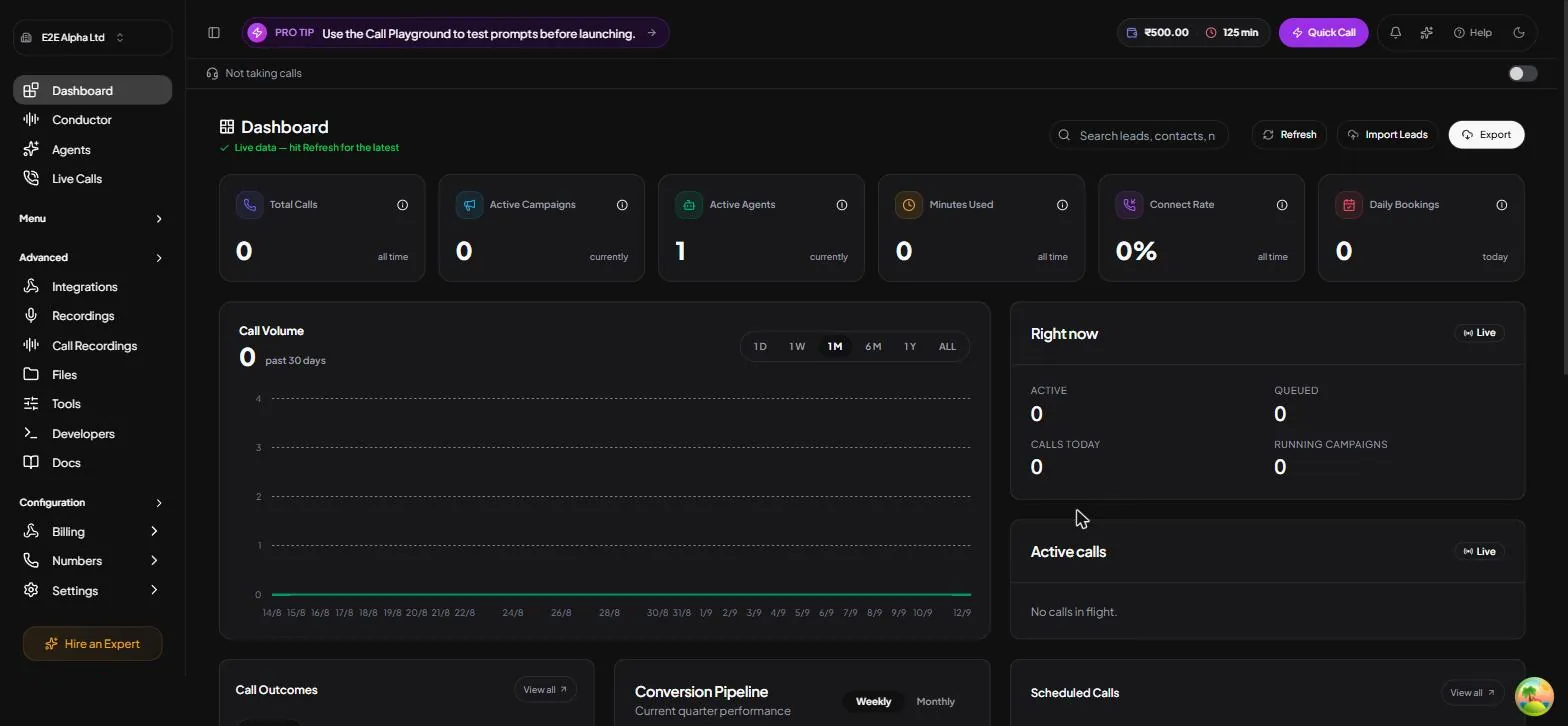The width and height of the screenshot is (1568, 726).
Task: Click View all in Call Outcomes
Action: point(545,690)
